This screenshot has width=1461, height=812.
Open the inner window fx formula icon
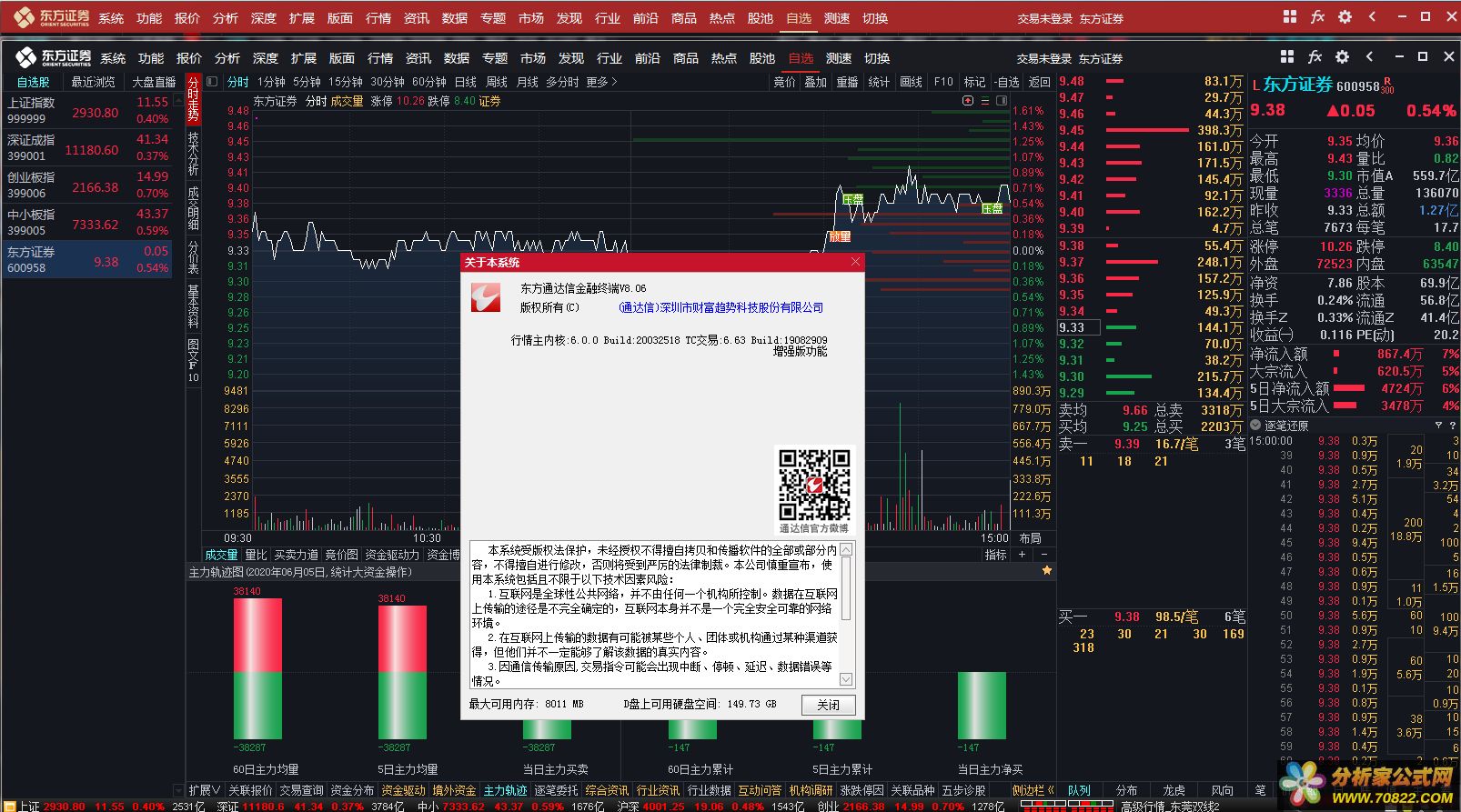[1315, 56]
